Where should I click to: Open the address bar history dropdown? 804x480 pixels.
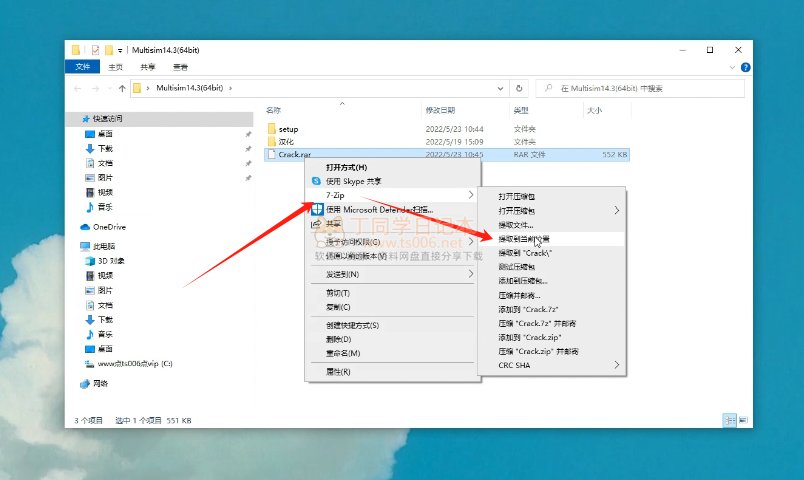(x=500, y=88)
